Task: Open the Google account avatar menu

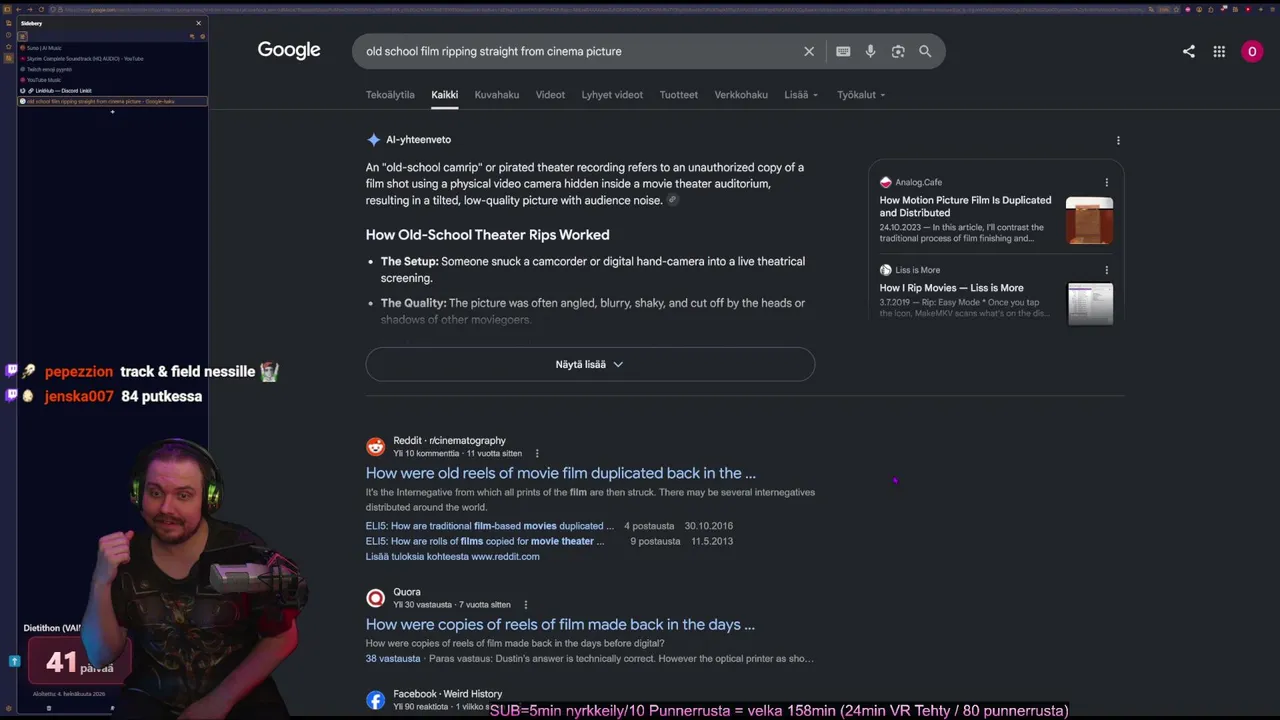Action: click(x=1252, y=51)
